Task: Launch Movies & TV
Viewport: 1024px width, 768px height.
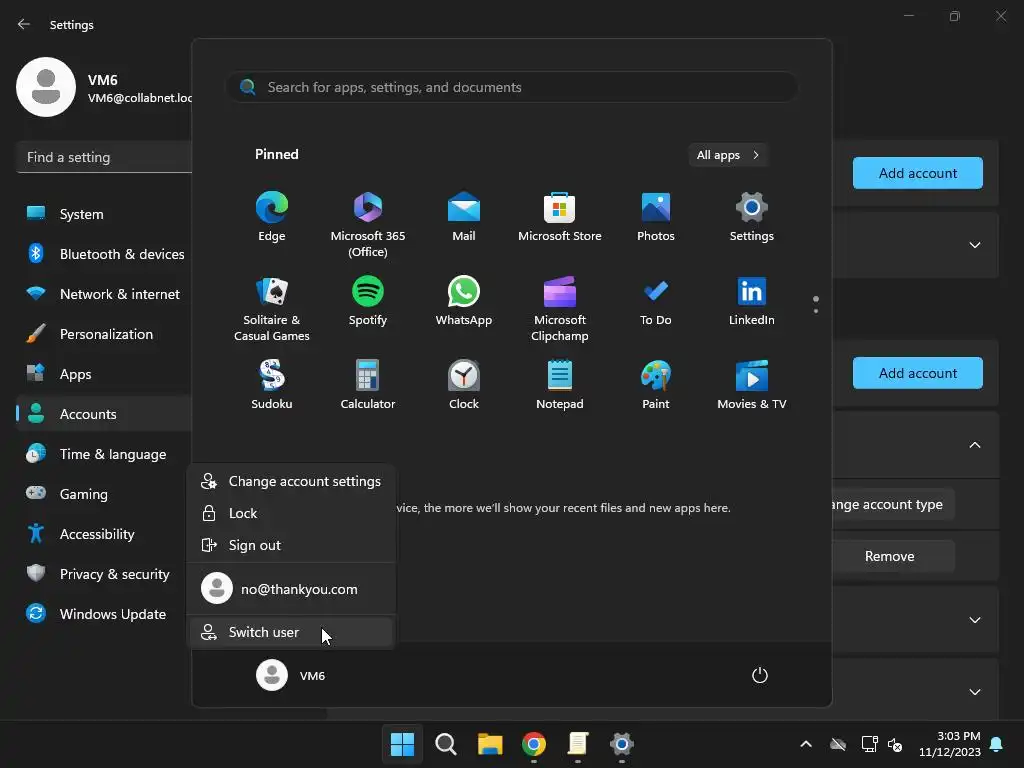Action: pos(752,385)
